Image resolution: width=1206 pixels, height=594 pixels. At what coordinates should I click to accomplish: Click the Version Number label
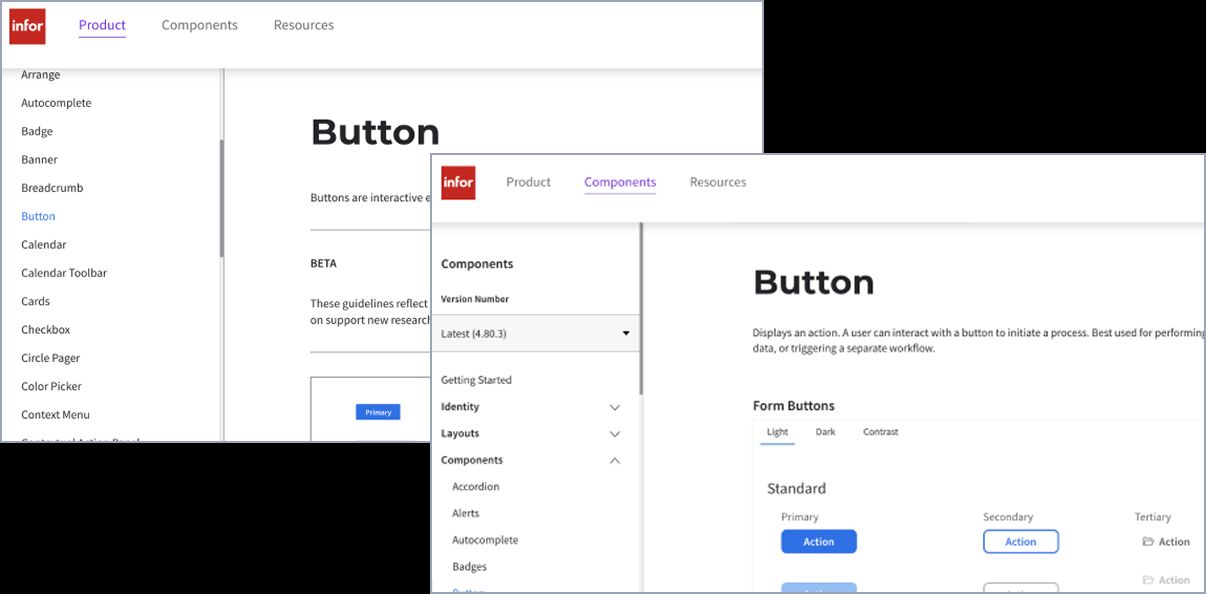click(x=474, y=299)
